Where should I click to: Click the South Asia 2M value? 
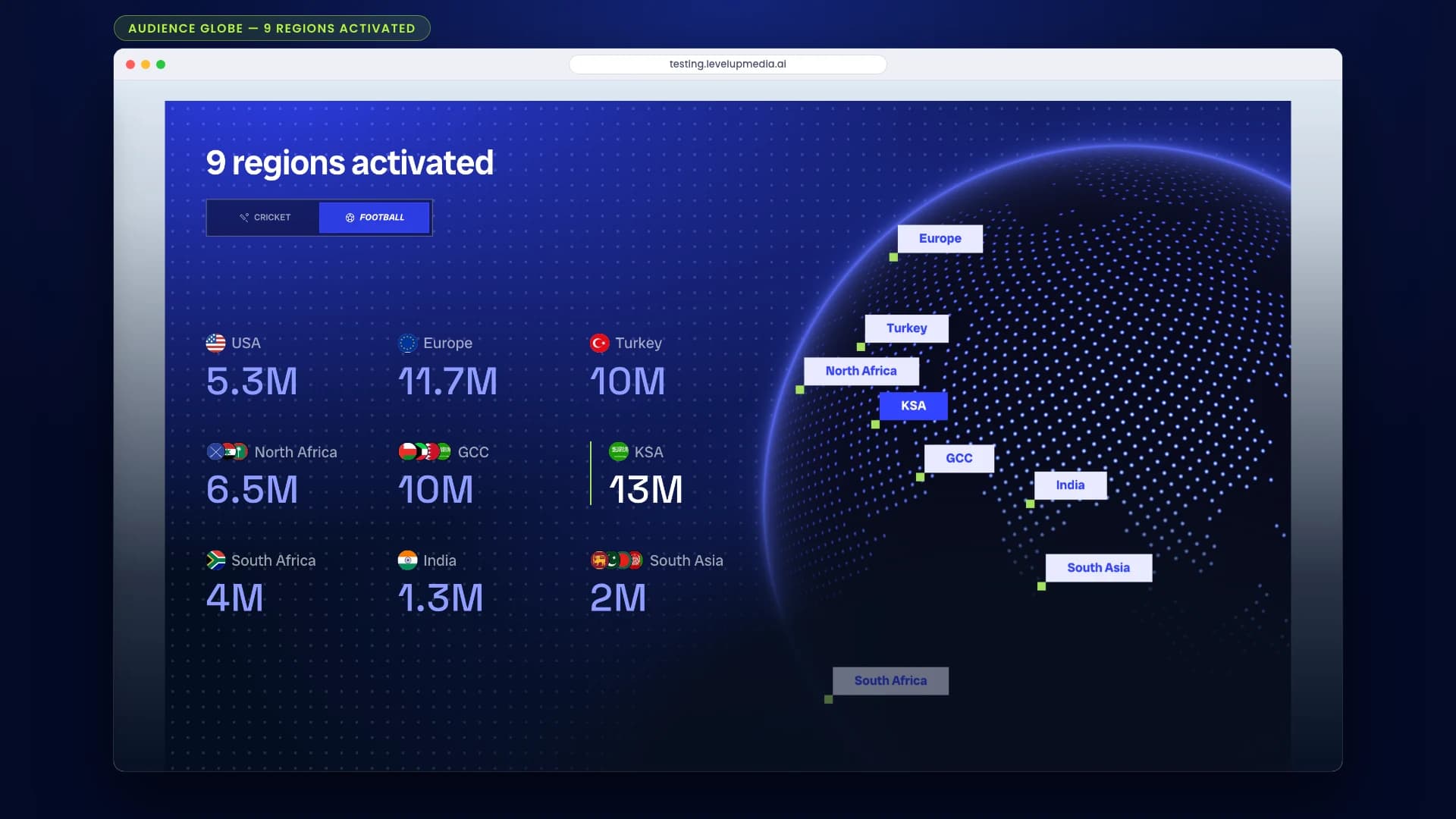point(618,598)
